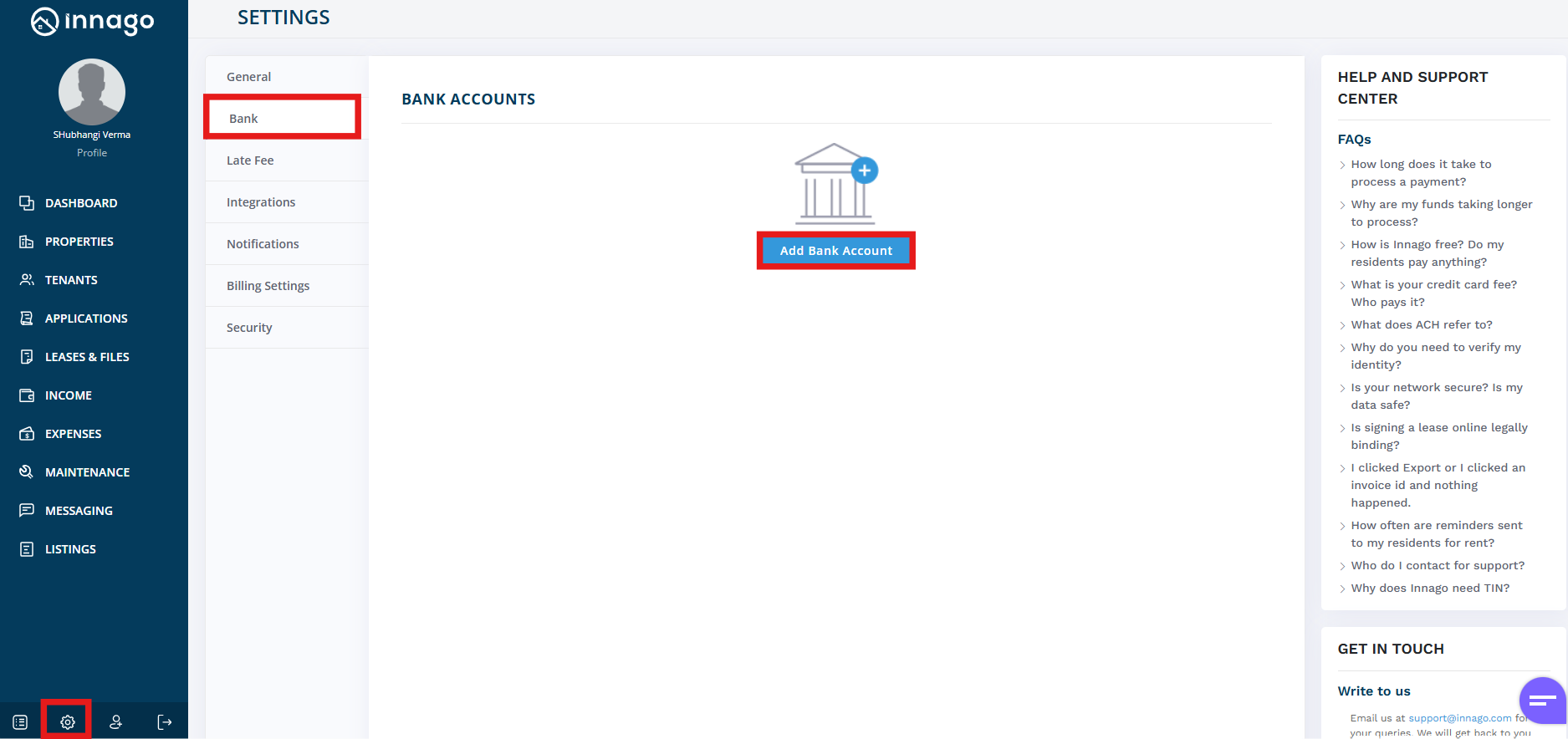Expand 'Why does Innago need TIN?' FAQ
Screen dimensions: 1568x739
1429,588
